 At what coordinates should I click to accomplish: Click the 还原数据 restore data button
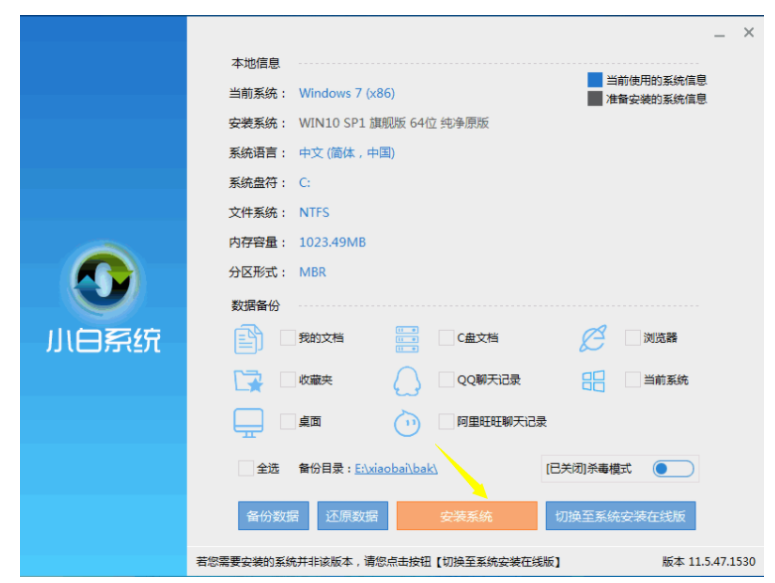tap(352, 516)
